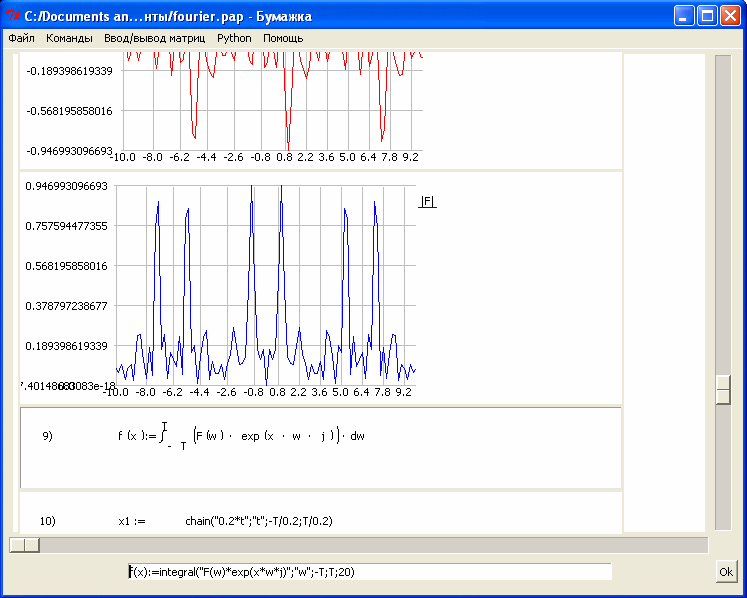Click the red plot area at top
This screenshot has width=747, height=598.
[x=273, y=101]
